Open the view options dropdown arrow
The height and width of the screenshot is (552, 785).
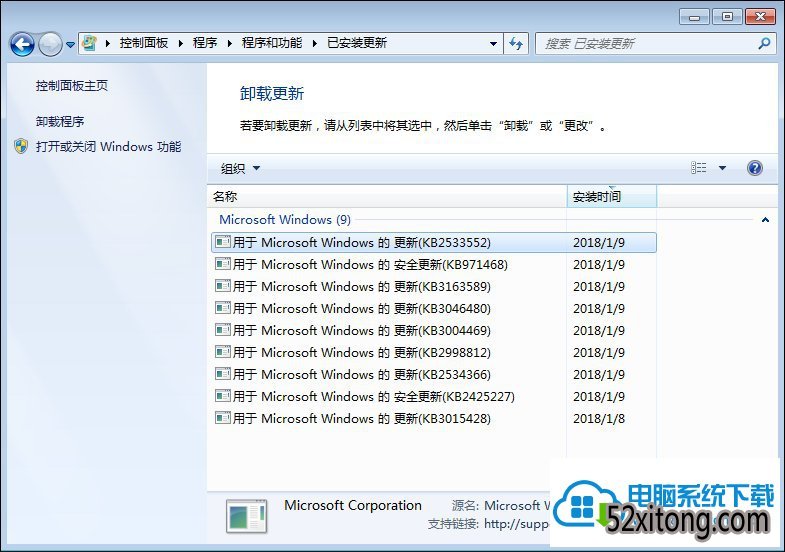722,168
